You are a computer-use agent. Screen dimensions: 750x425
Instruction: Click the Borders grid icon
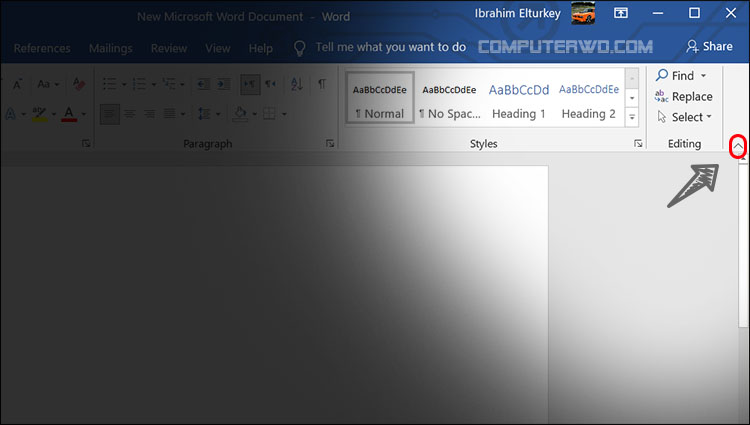[x=269, y=114]
